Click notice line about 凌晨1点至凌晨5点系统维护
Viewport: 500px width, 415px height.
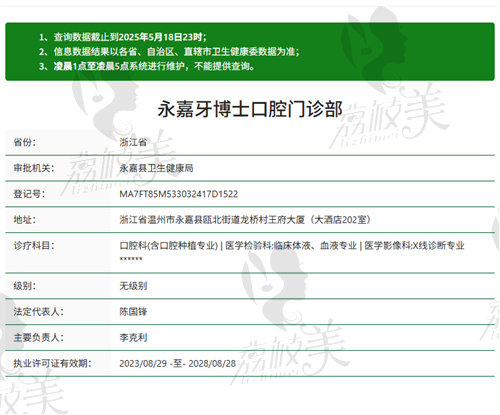click(147, 66)
